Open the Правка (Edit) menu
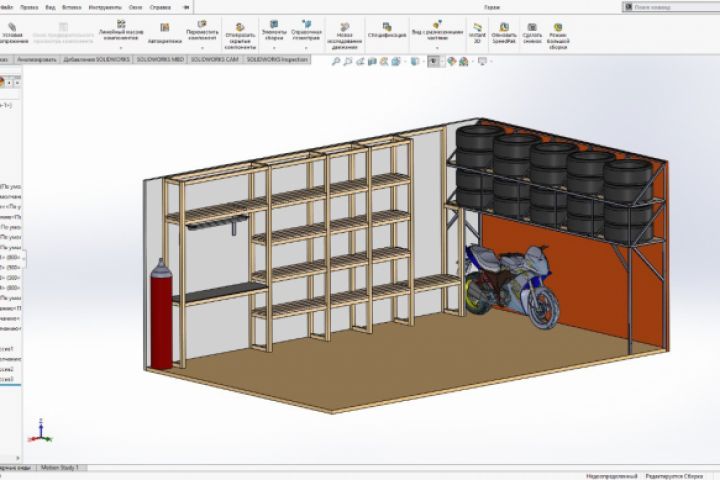 click(29, 7)
